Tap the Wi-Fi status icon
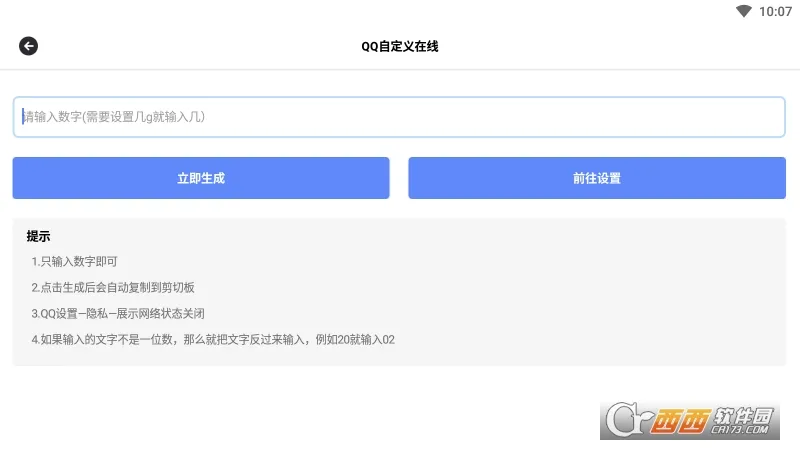The image size is (800, 450). tap(744, 11)
